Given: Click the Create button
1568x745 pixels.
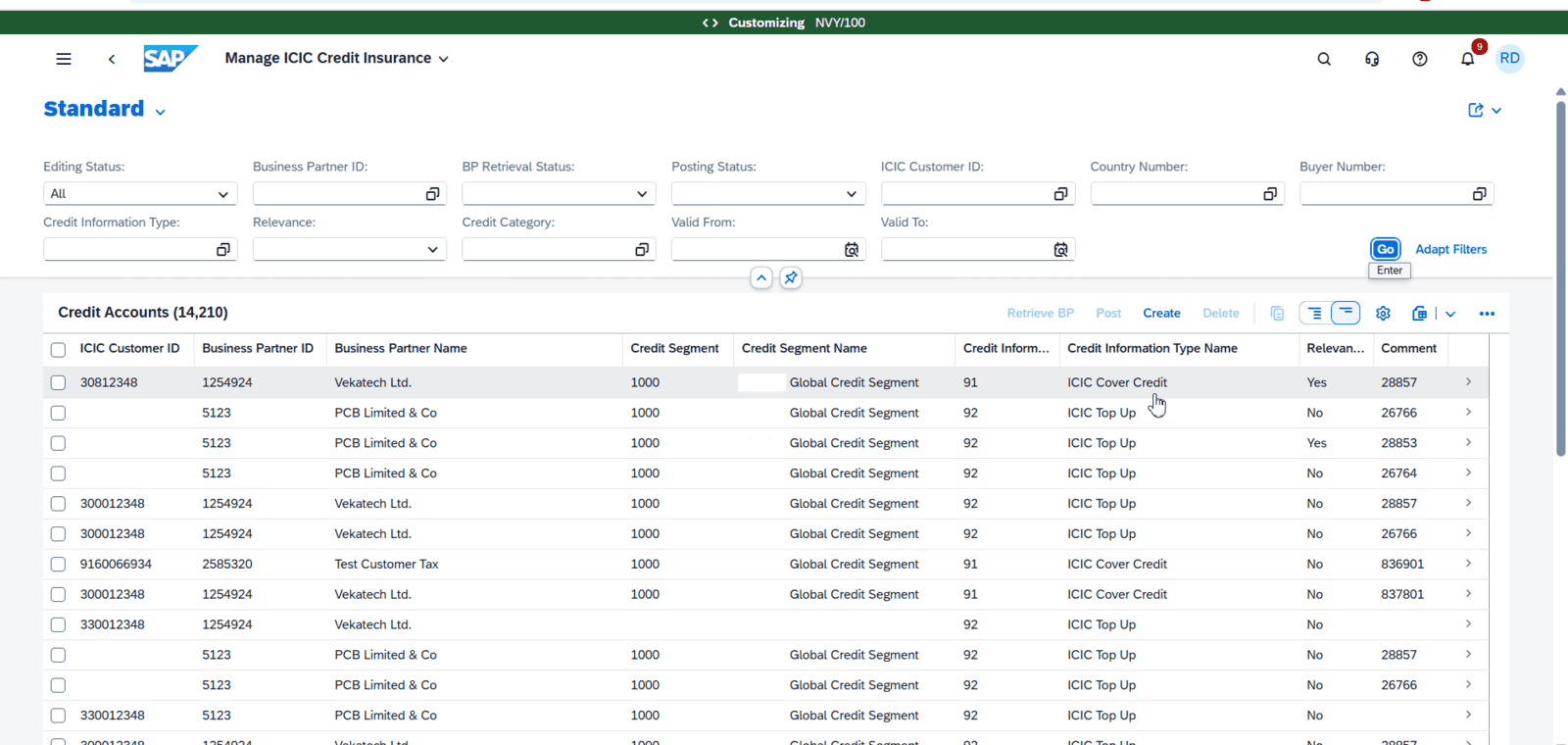Looking at the screenshot, I should tap(1161, 314).
